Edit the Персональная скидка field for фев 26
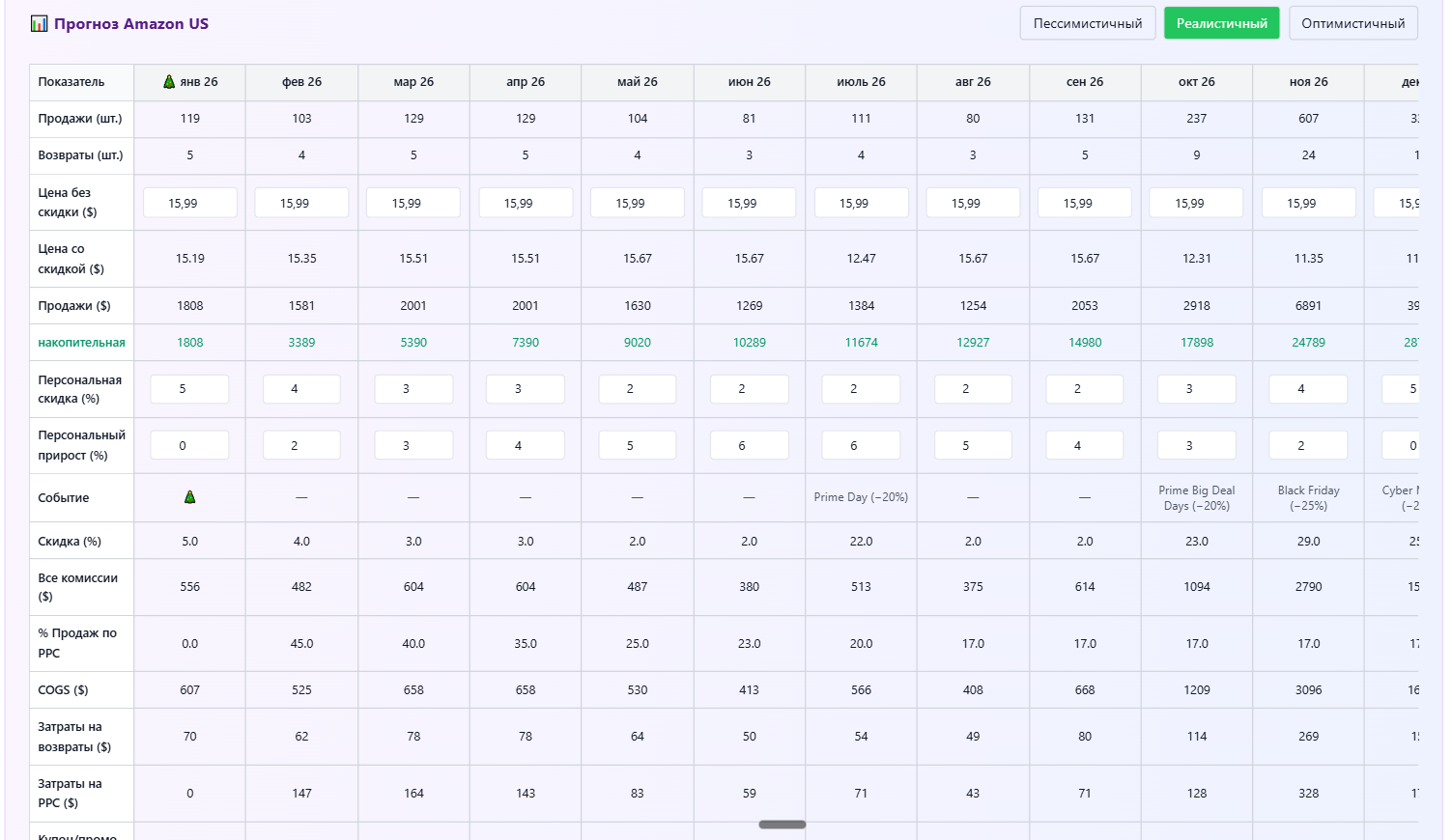 coord(301,389)
